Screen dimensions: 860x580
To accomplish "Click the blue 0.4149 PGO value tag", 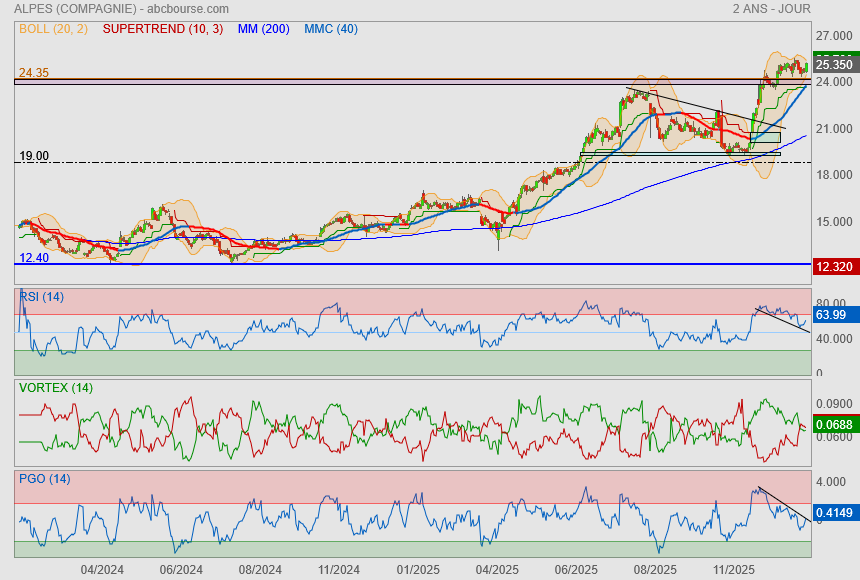I will tap(833, 513).
